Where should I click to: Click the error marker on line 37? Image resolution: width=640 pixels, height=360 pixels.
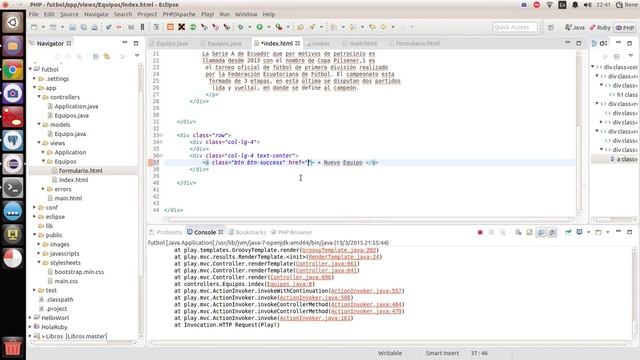click(x=151, y=162)
